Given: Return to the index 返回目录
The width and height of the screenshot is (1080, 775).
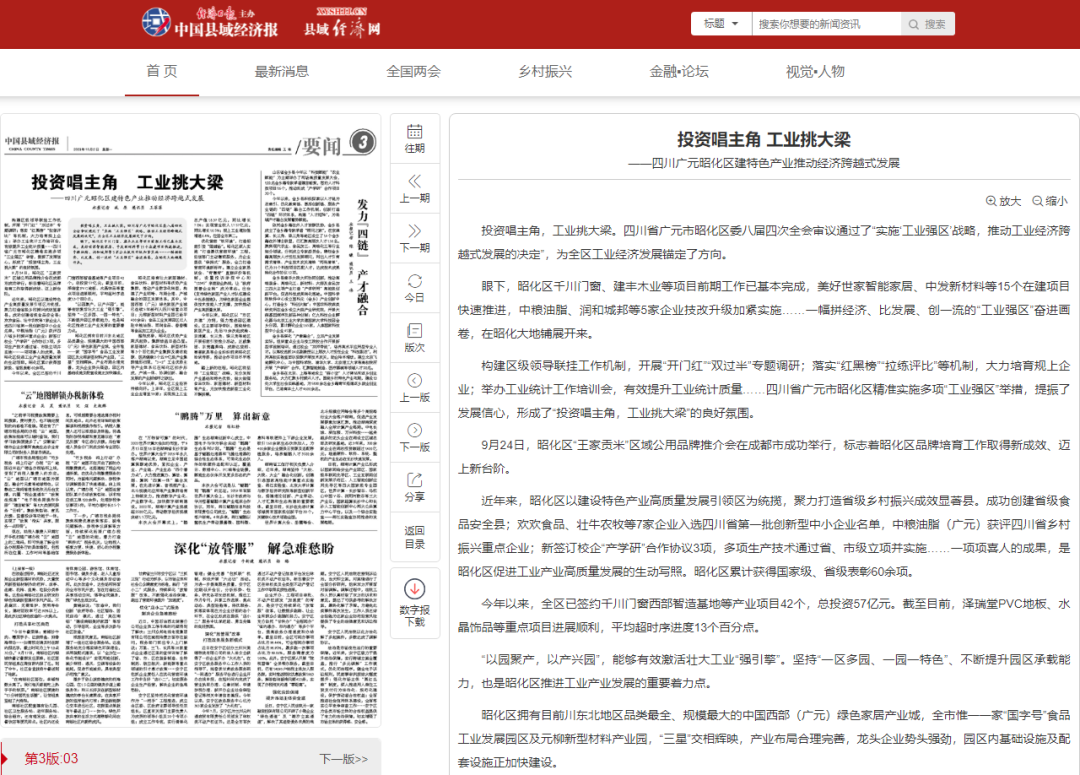Looking at the screenshot, I should click(415, 537).
